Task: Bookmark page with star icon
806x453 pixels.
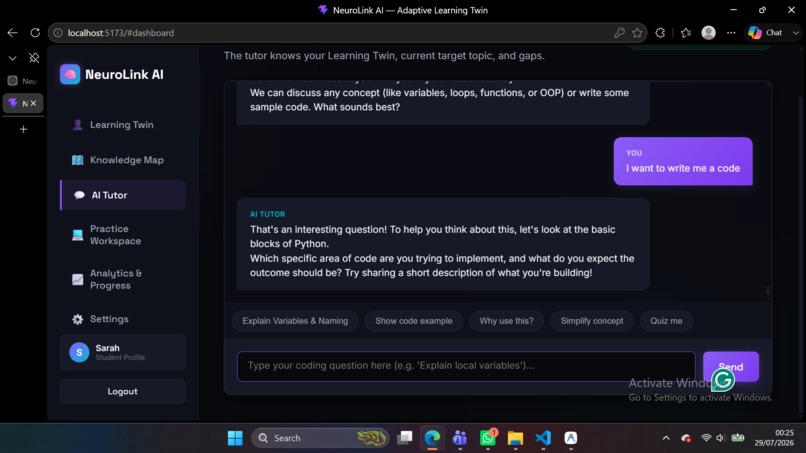Action: click(637, 33)
